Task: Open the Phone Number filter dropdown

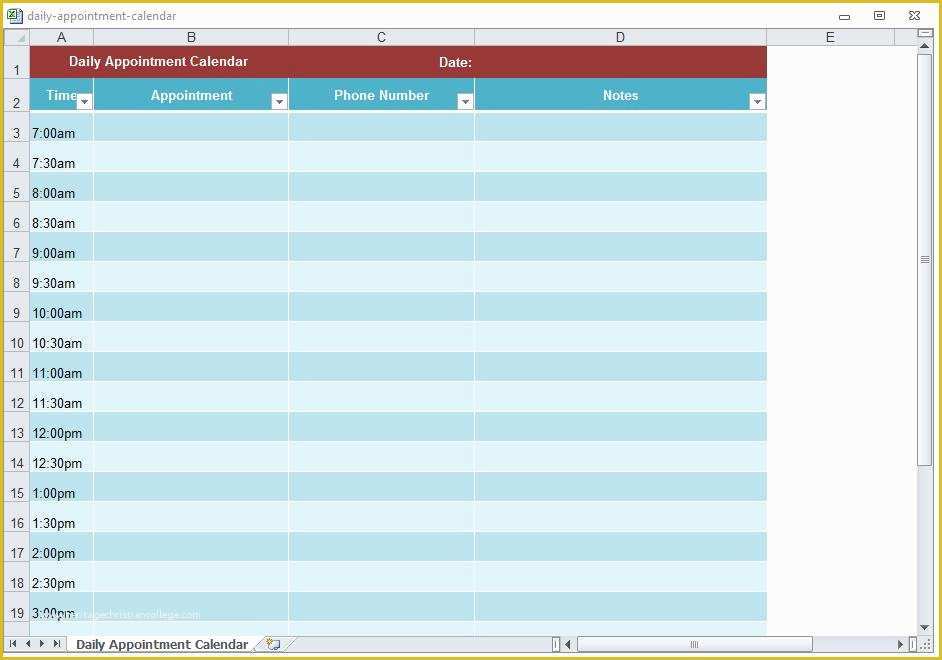Action: click(x=465, y=101)
